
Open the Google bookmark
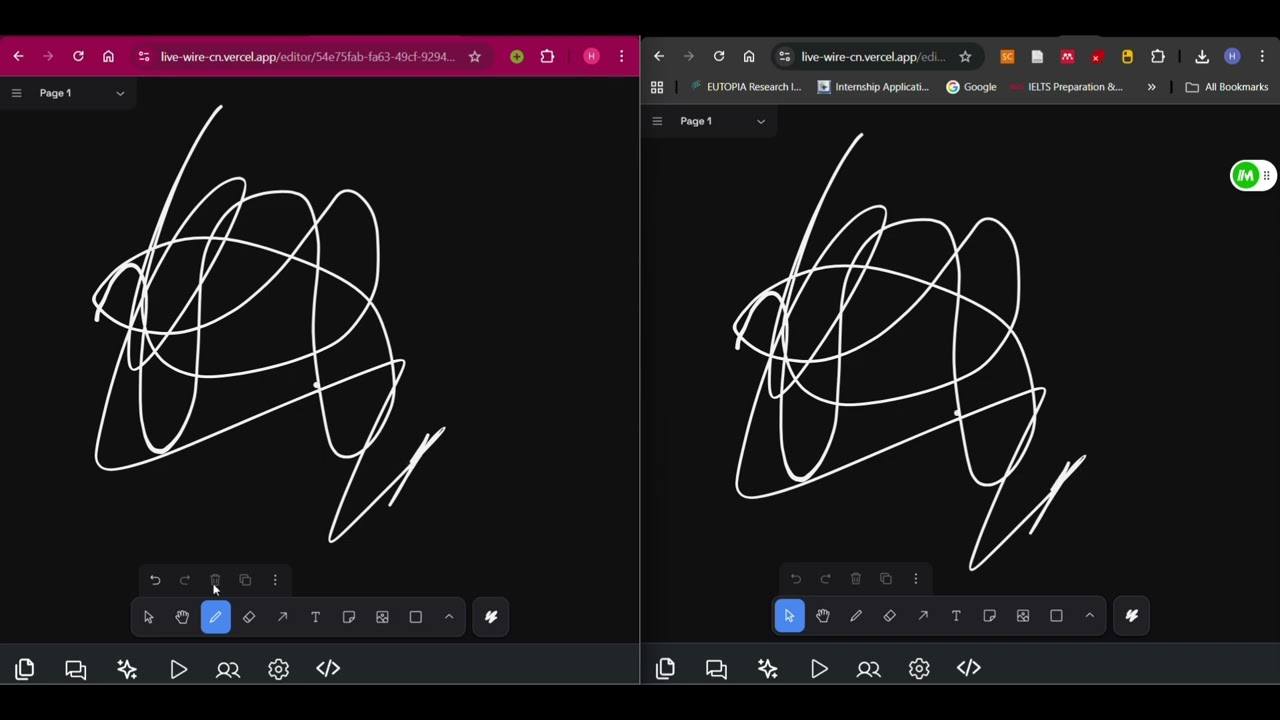(971, 87)
